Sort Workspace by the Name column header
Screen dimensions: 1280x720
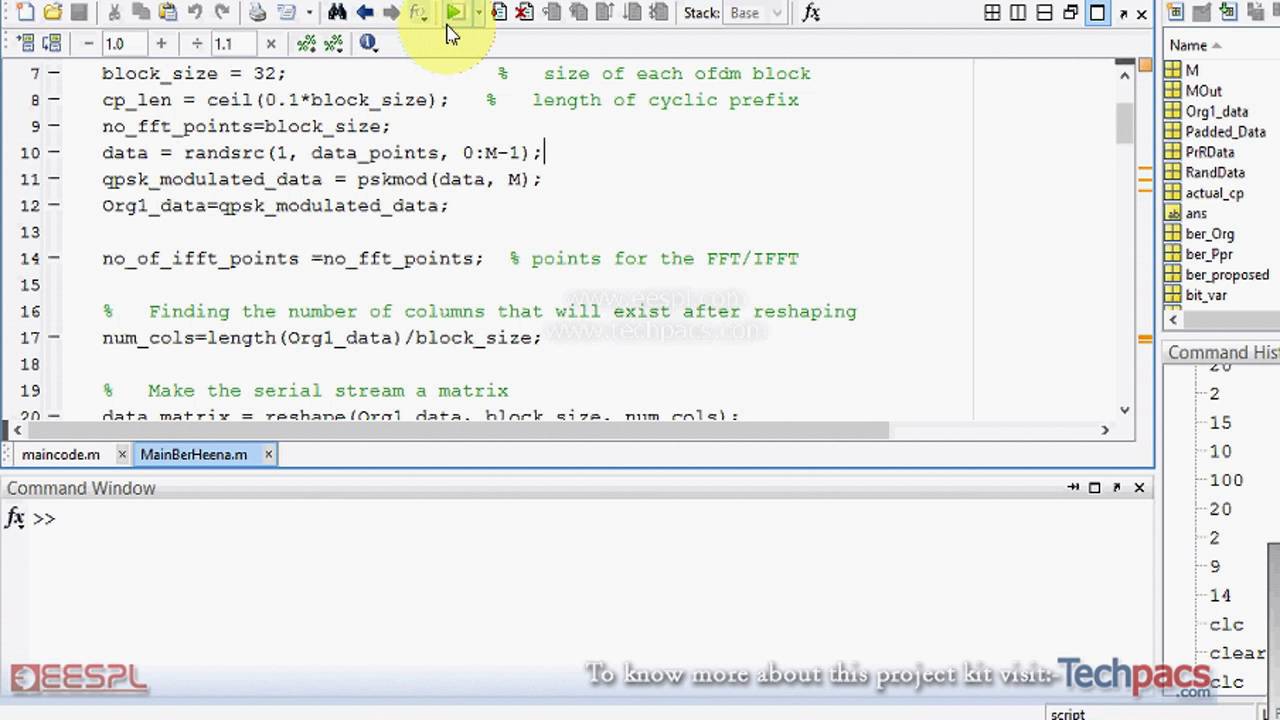click(1195, 45)
